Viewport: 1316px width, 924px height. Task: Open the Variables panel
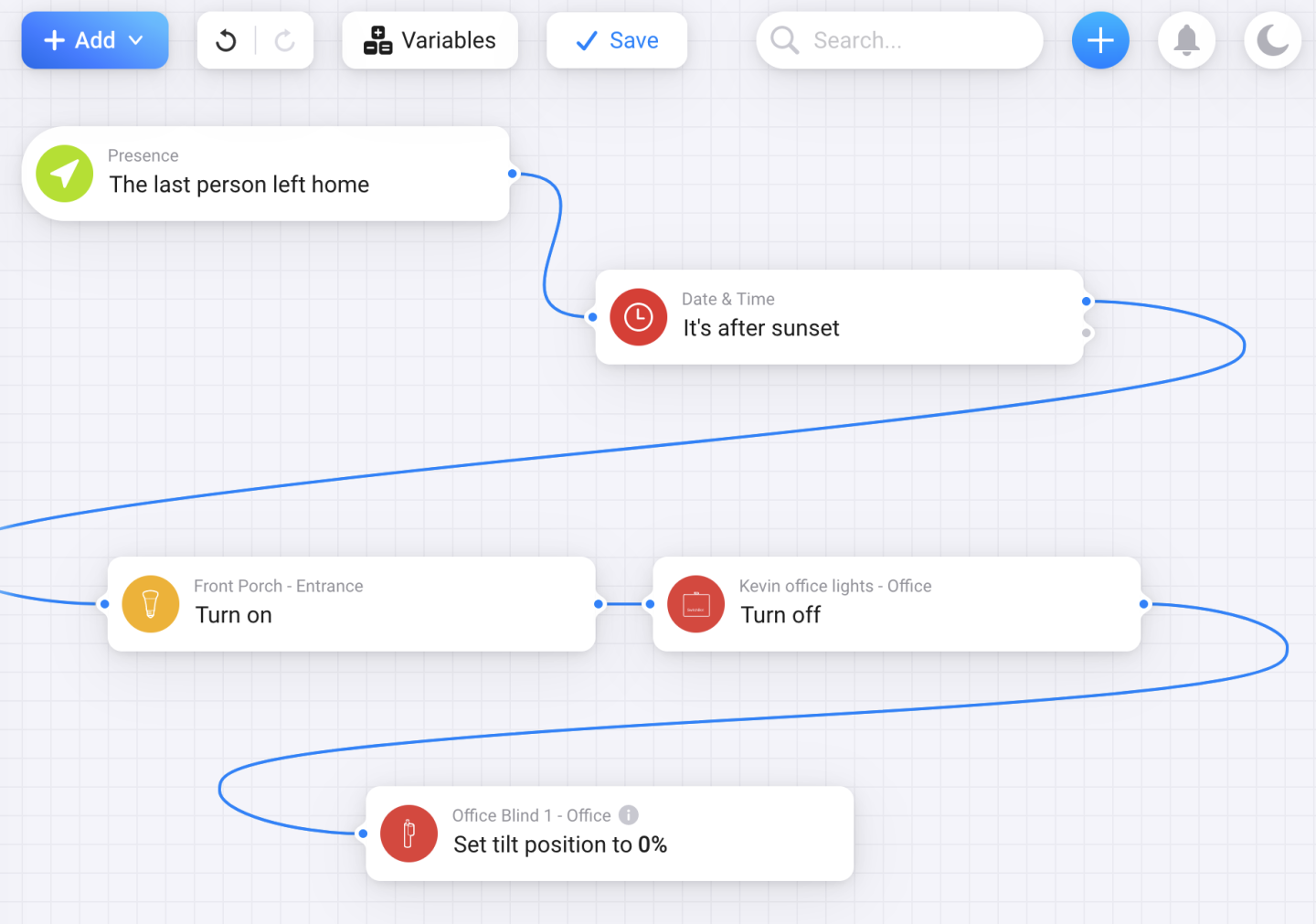click(430, 40)
